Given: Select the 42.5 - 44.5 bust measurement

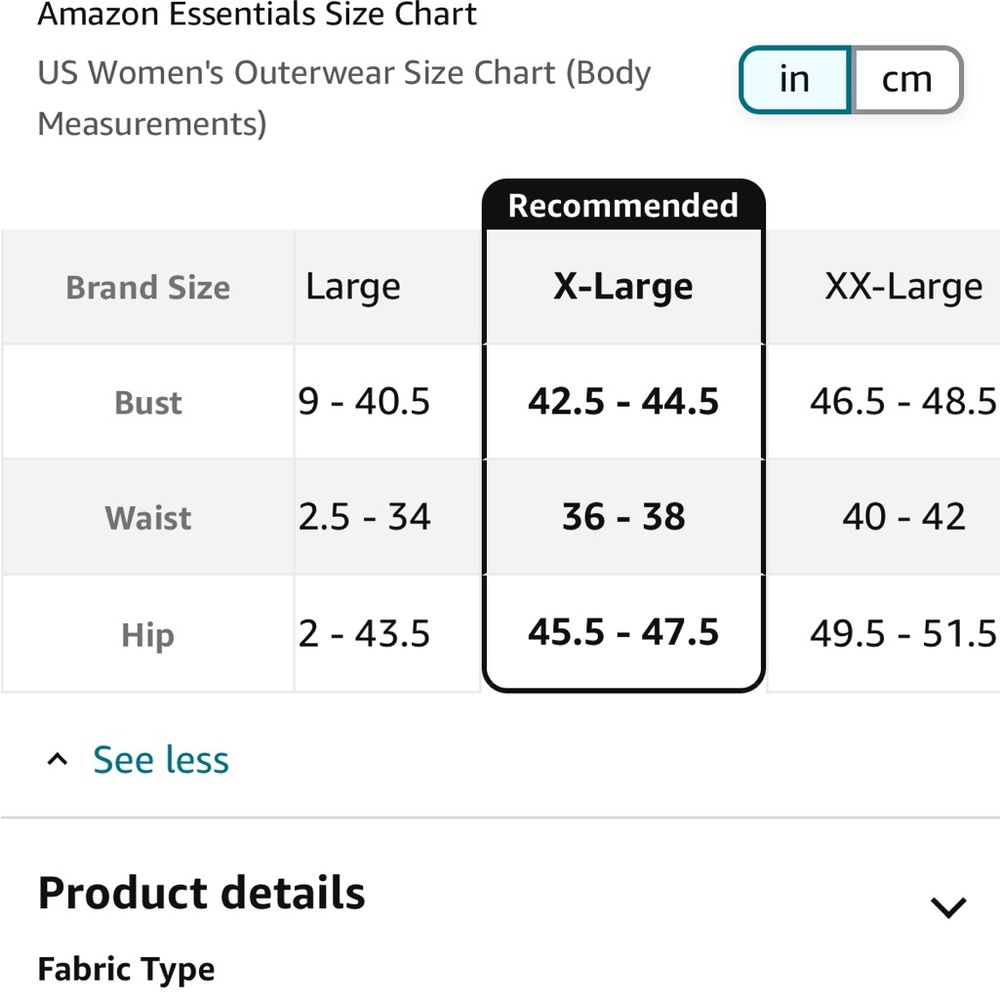Looking at the screenshot, I should [x=623, y=401].
